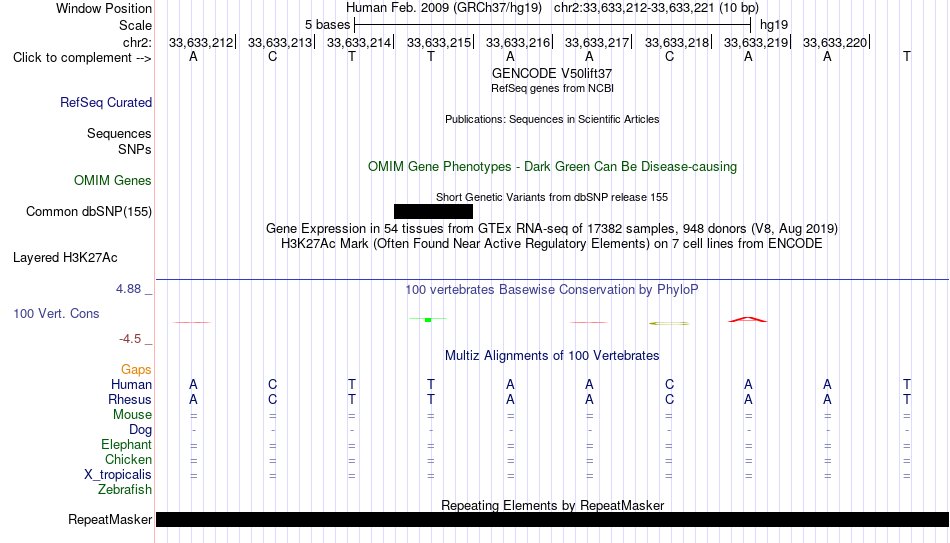
Task: Click the RefSeq Curated track label
Action: click(106, 102)
